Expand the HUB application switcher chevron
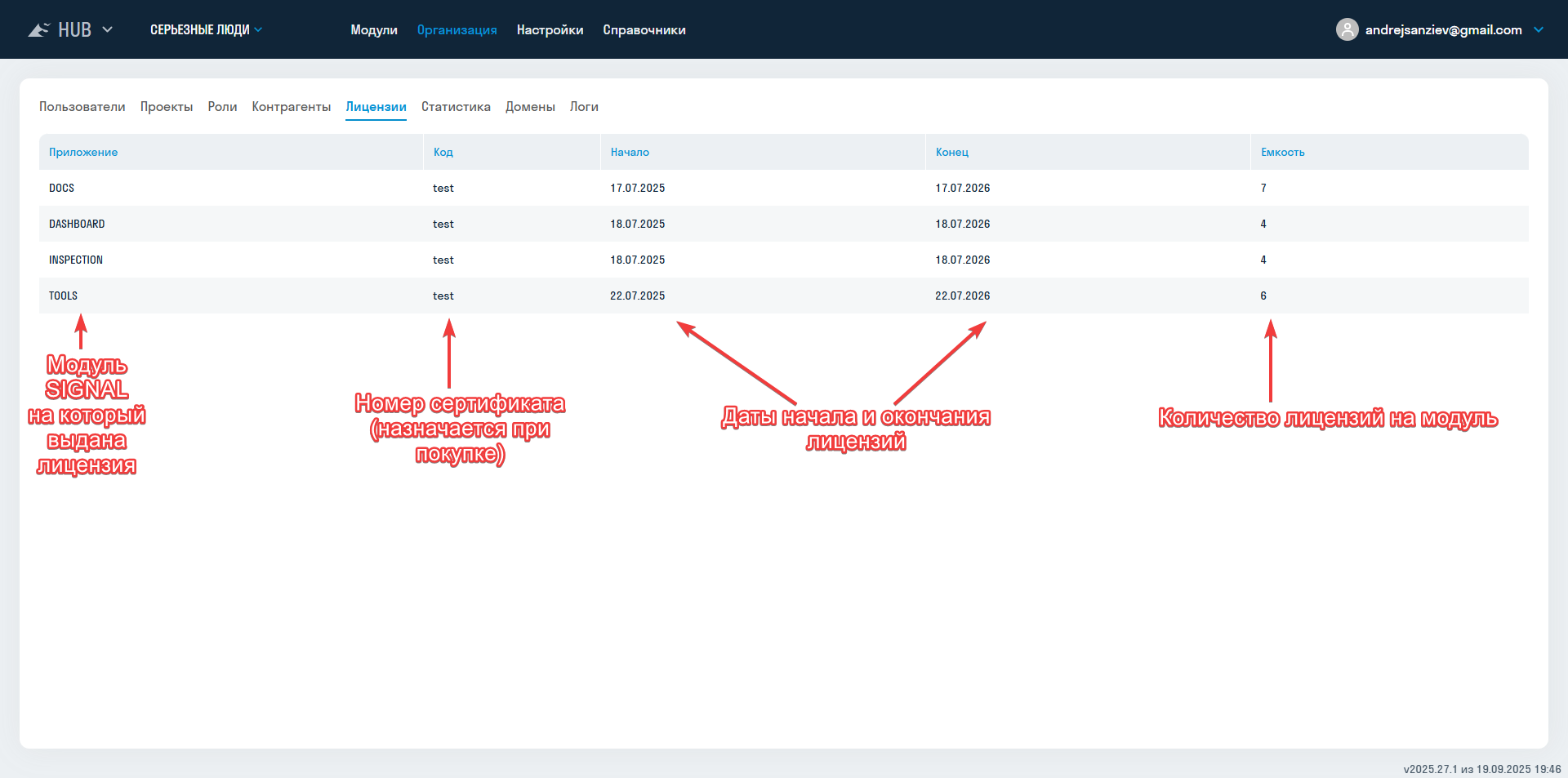The width and height of the screenshot is (1568, 778). point(107,29)
